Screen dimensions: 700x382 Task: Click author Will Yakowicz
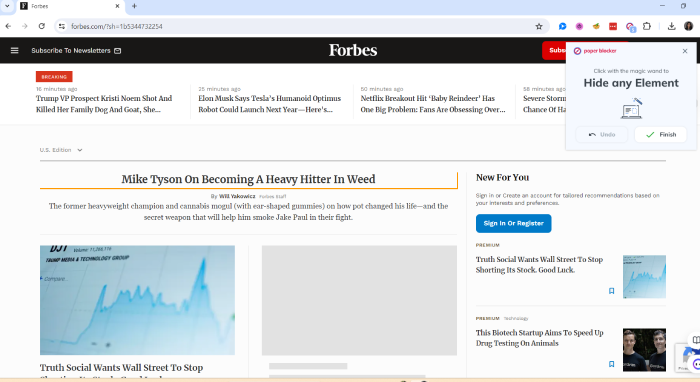pyautogui.click(x=237, y=196)
